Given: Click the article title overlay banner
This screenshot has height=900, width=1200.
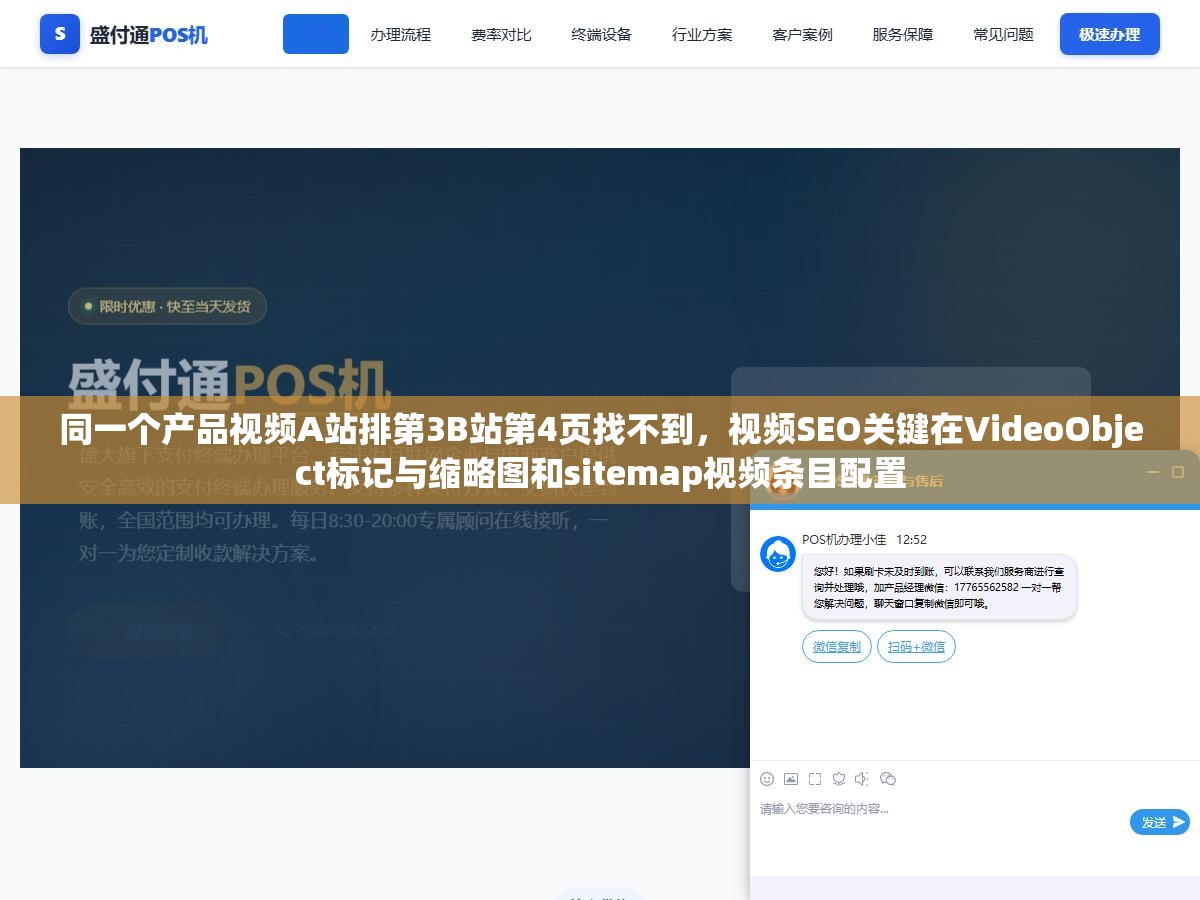Looking at the screenshot, I should click(600, 450).
